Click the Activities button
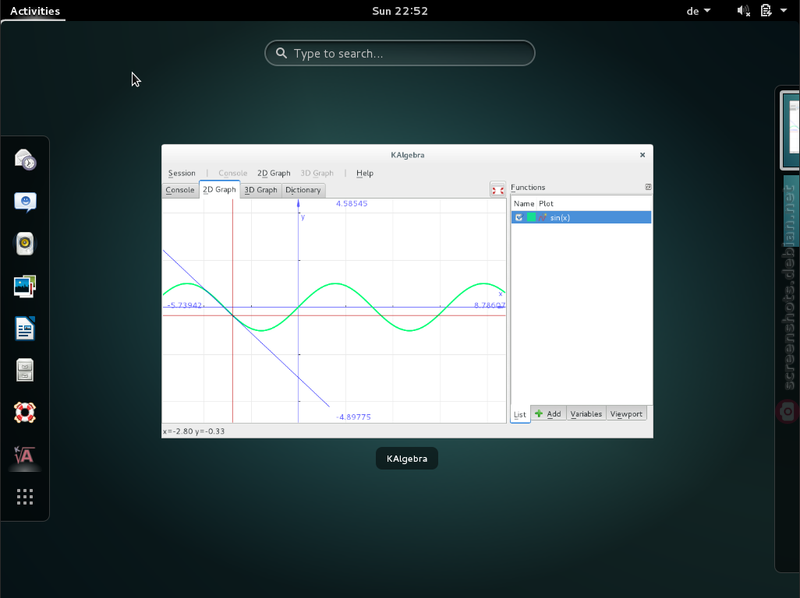 (x=35, y=11)
